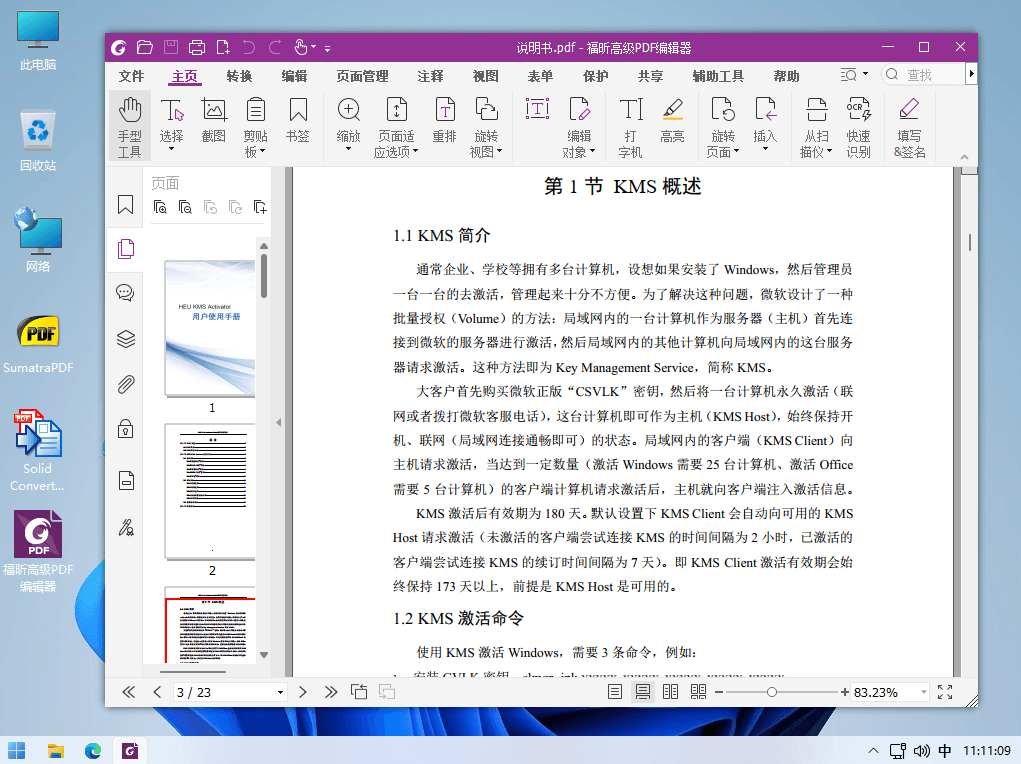The image size is (1021, 764).
Task: Open the Pages thumbnail sidebar panel
Action: (x=126, y=249)
